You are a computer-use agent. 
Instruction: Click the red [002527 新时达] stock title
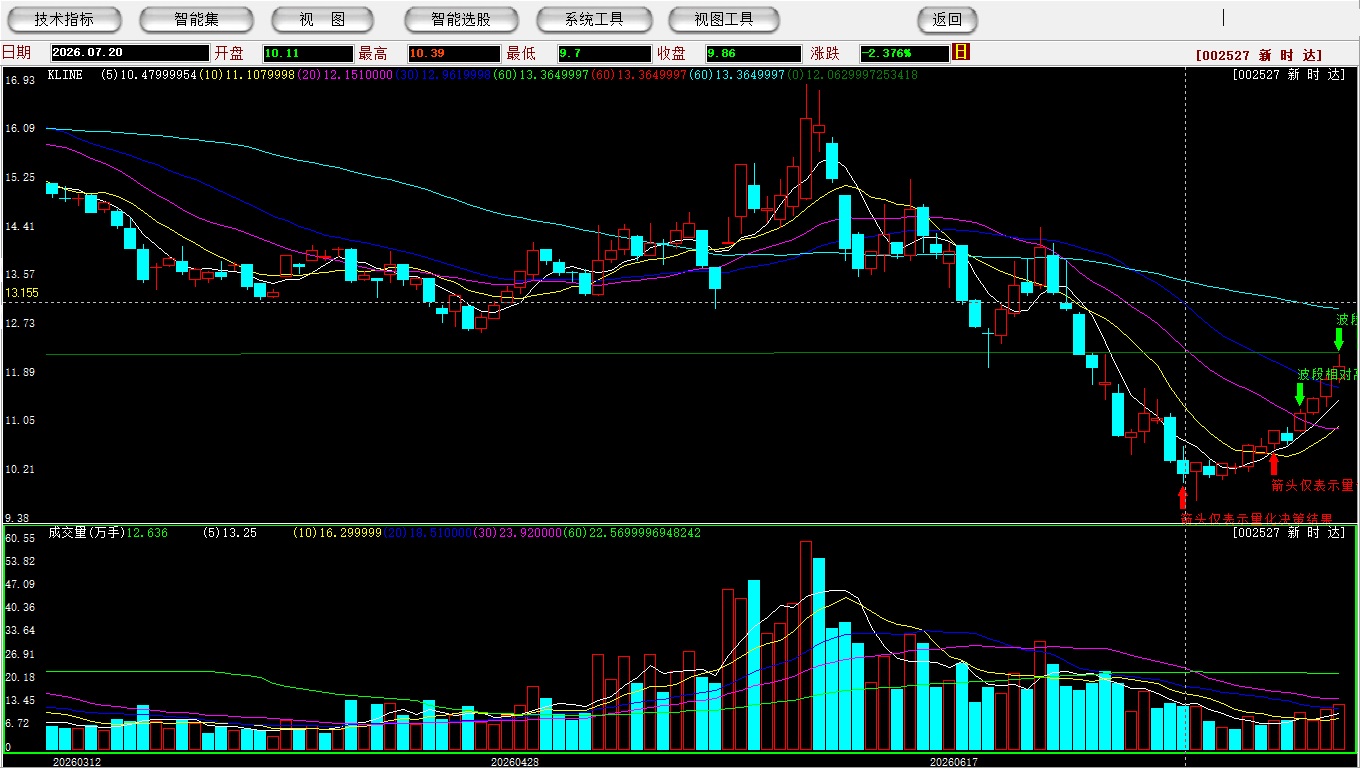1258,56
